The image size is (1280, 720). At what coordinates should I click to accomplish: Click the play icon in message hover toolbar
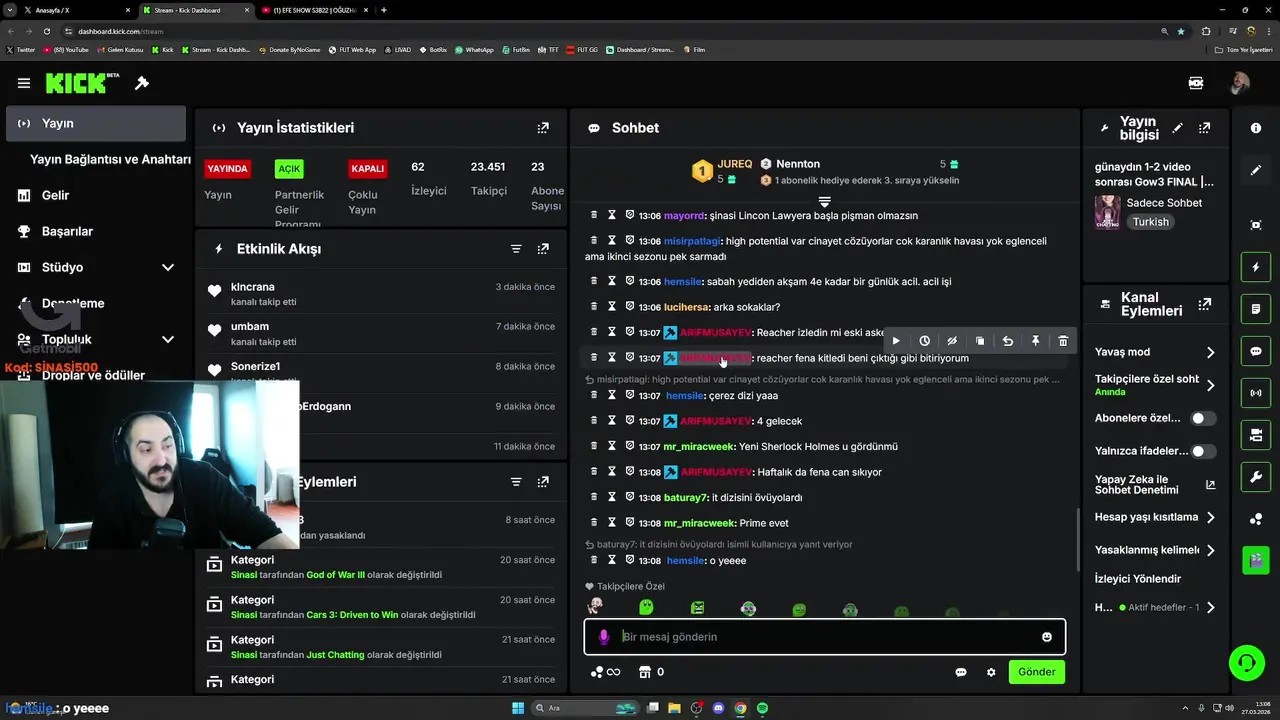896,341
